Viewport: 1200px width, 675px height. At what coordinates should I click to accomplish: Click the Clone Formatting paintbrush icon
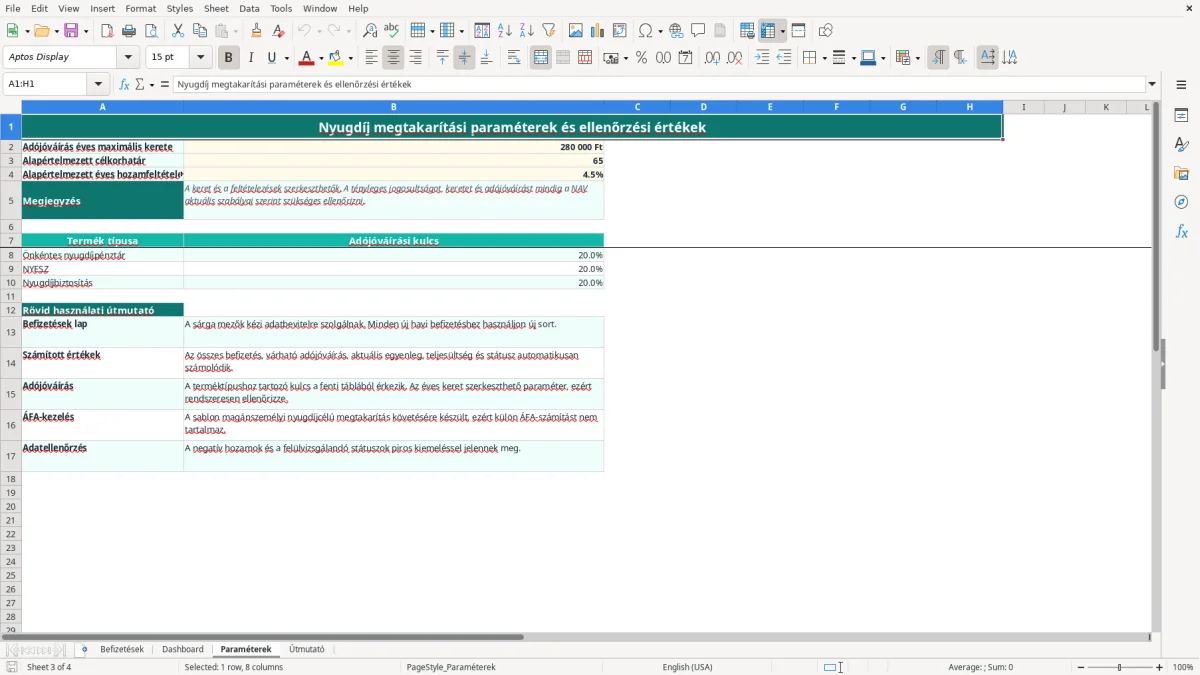pos(257,31)
